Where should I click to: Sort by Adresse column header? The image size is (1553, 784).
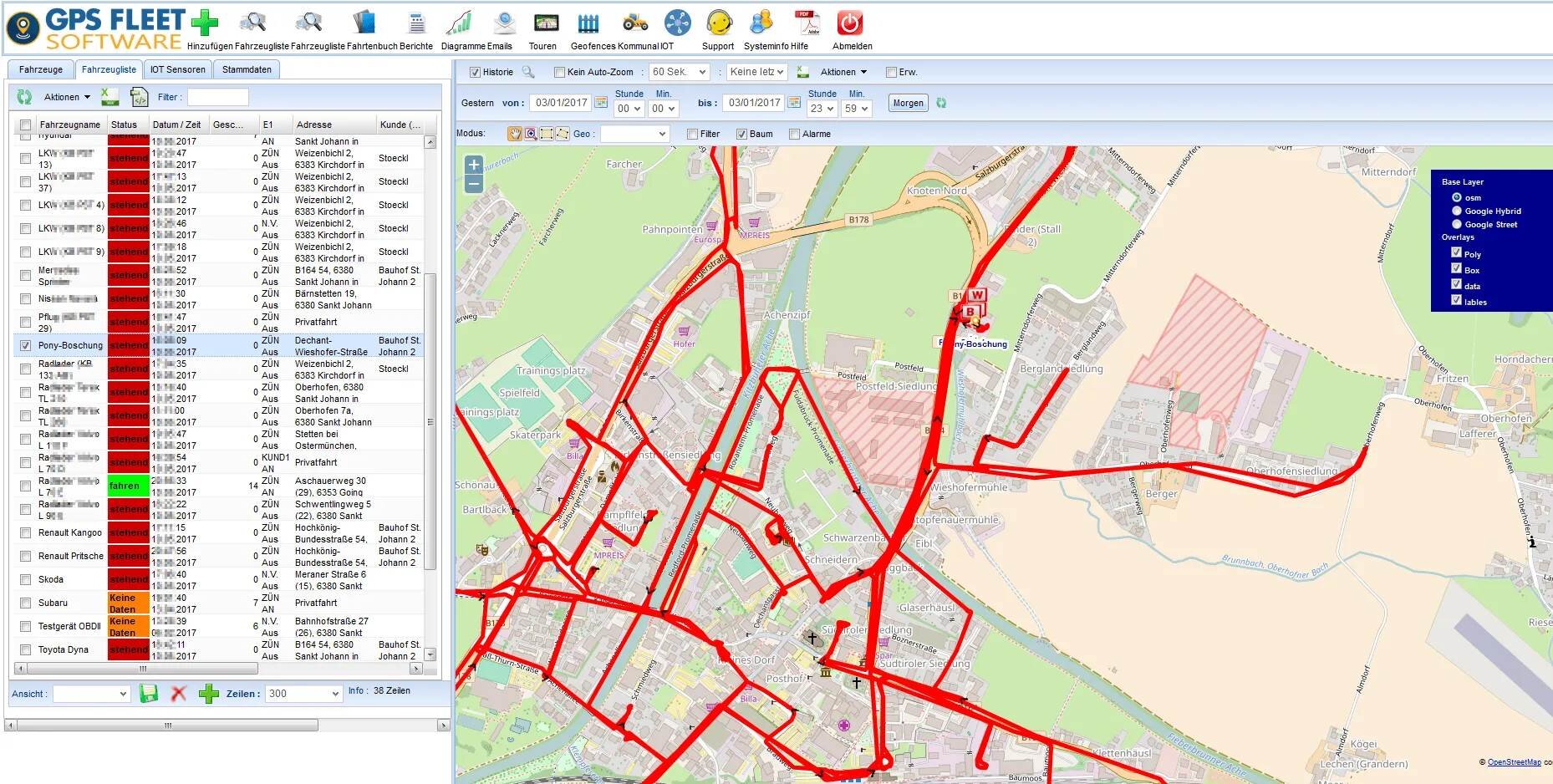click(314, 125)
